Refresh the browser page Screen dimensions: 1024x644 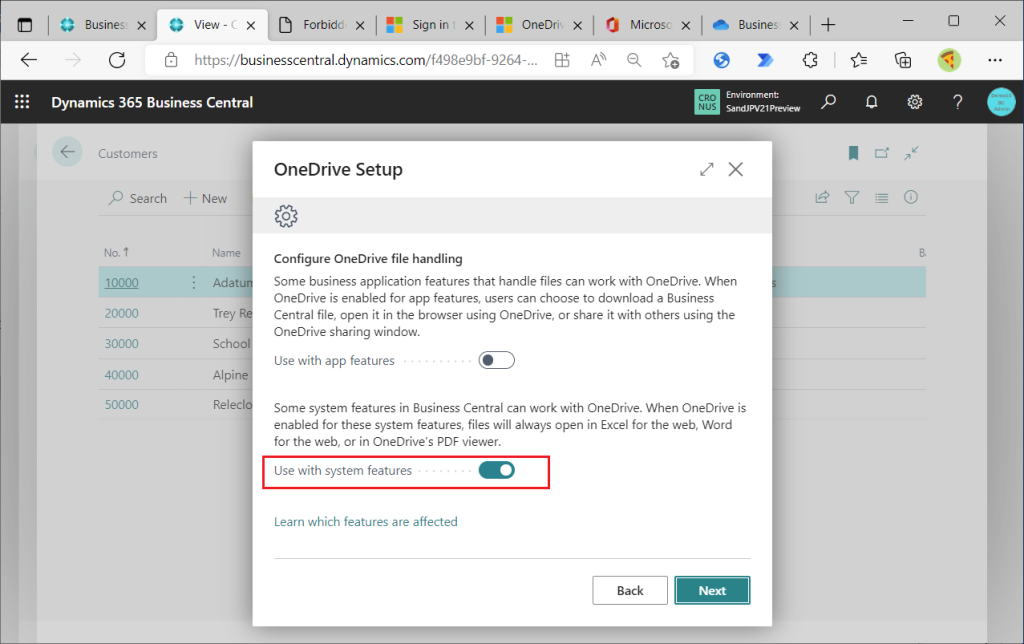pyautogui.click(x=117, y=60)
